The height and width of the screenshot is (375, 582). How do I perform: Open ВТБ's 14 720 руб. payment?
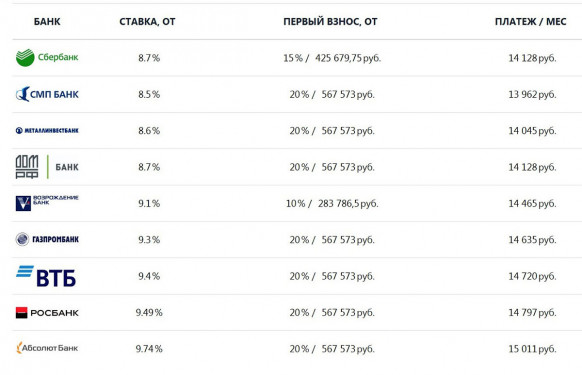pyautogui.click(x=532, y=276)
